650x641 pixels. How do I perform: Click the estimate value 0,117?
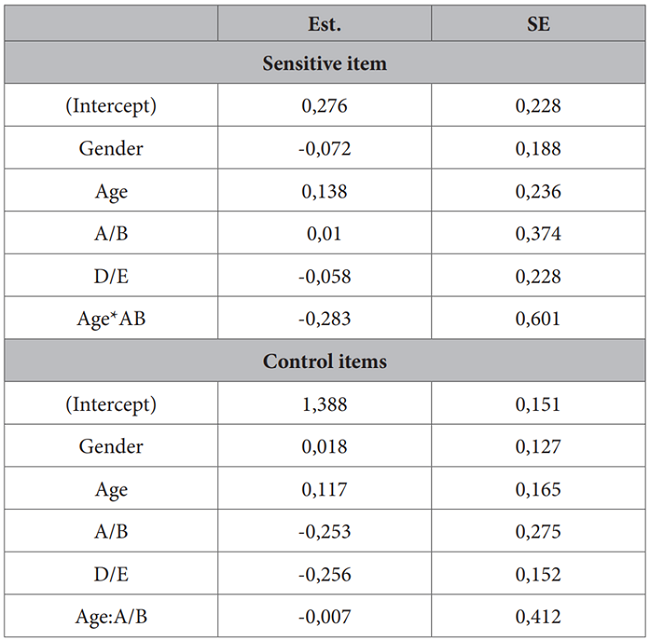(324, 489)
